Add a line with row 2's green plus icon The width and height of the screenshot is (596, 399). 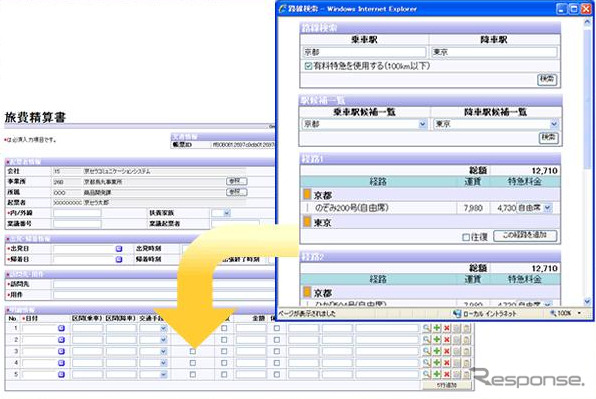tap(437, 340)
